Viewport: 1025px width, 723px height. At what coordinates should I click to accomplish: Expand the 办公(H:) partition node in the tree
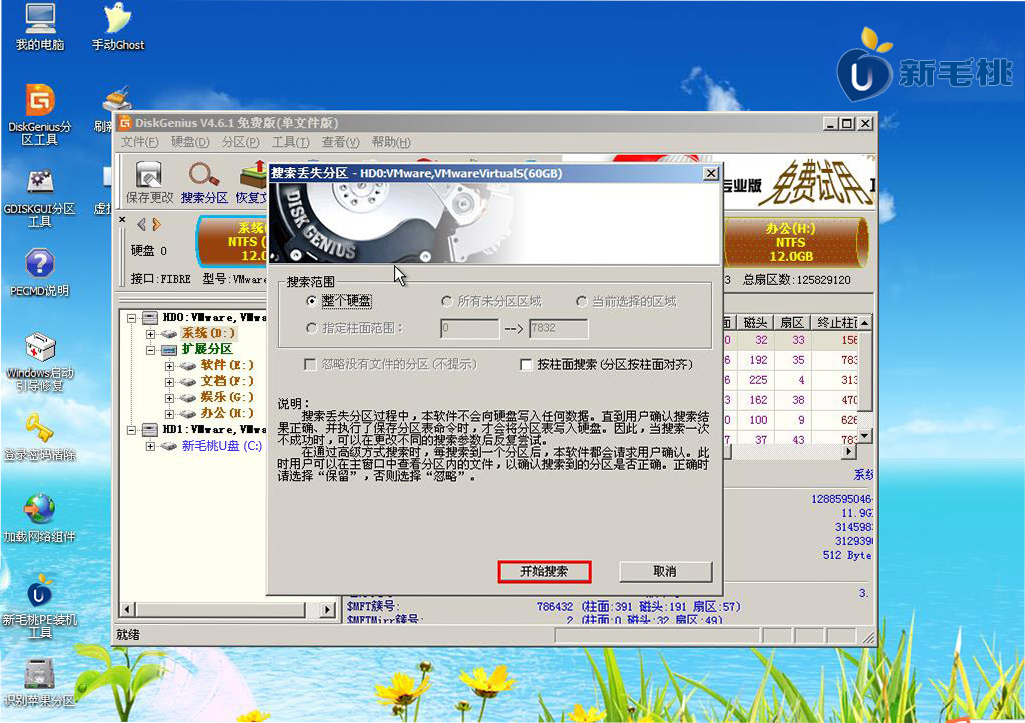169,414
